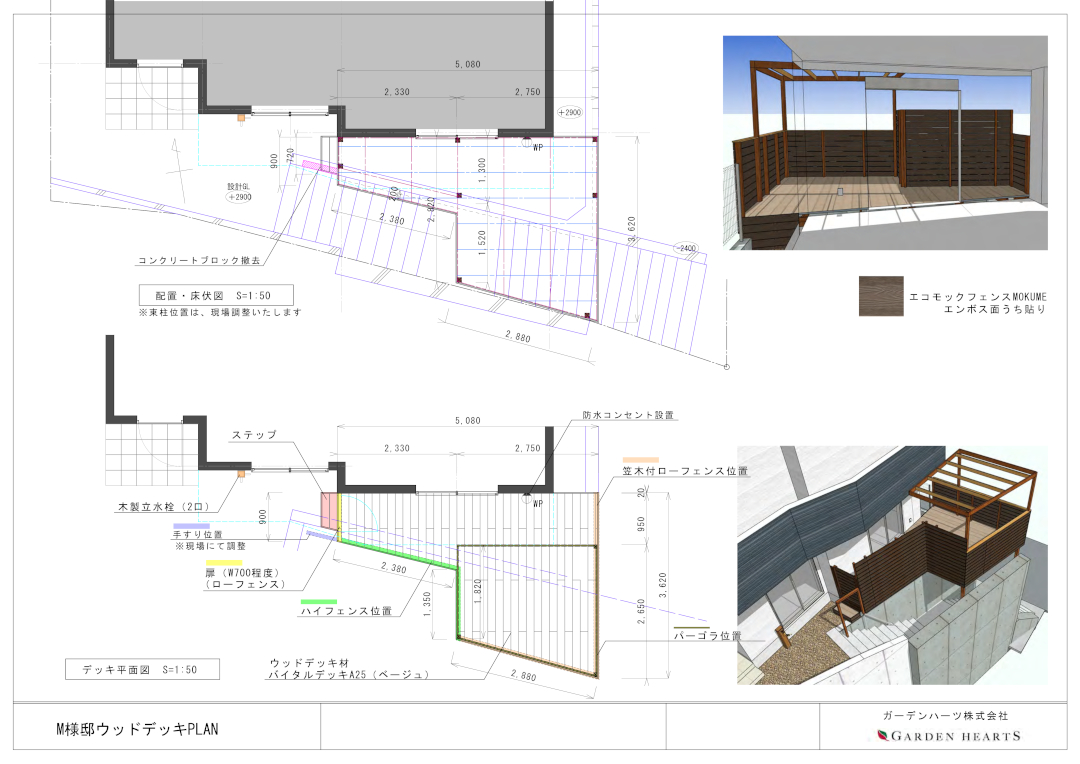The image size is (1080, 764).
Task: Click the circled +2900 elevation marker
Action: tap(569, 113)
